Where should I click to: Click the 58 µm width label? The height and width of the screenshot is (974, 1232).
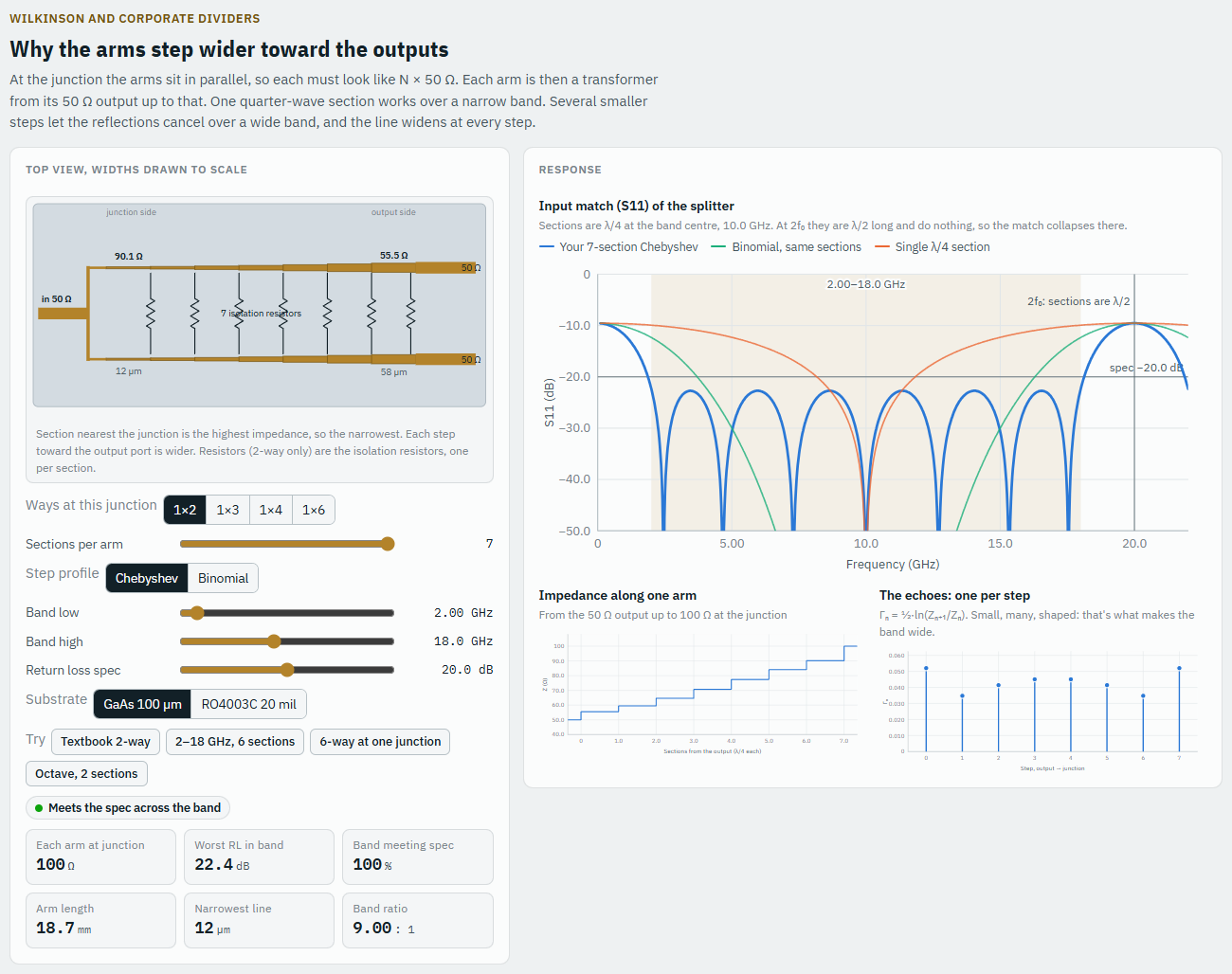tap(394, 372)
